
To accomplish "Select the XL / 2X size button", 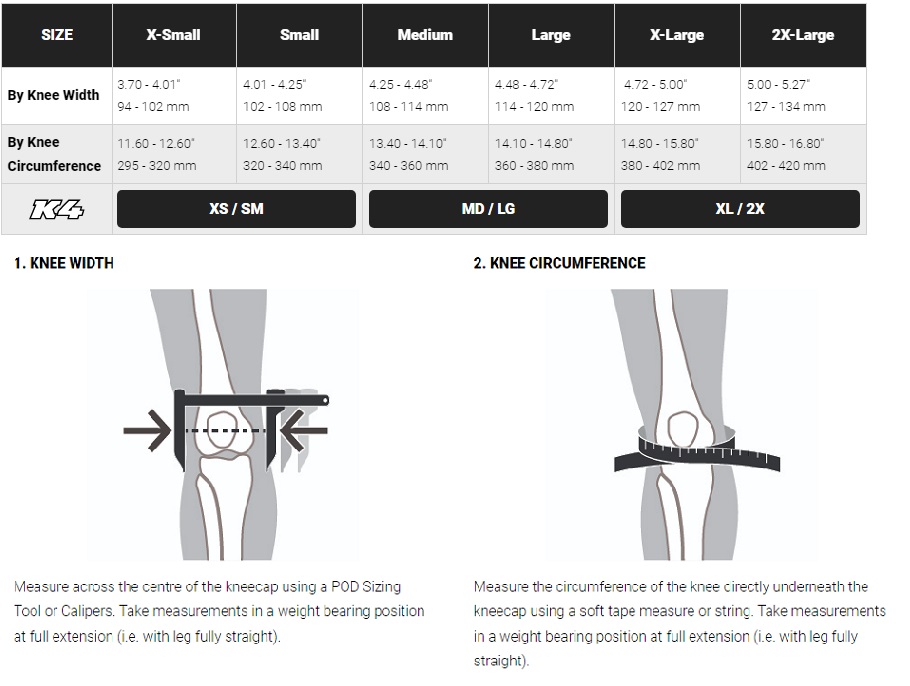I will (740, 210).
